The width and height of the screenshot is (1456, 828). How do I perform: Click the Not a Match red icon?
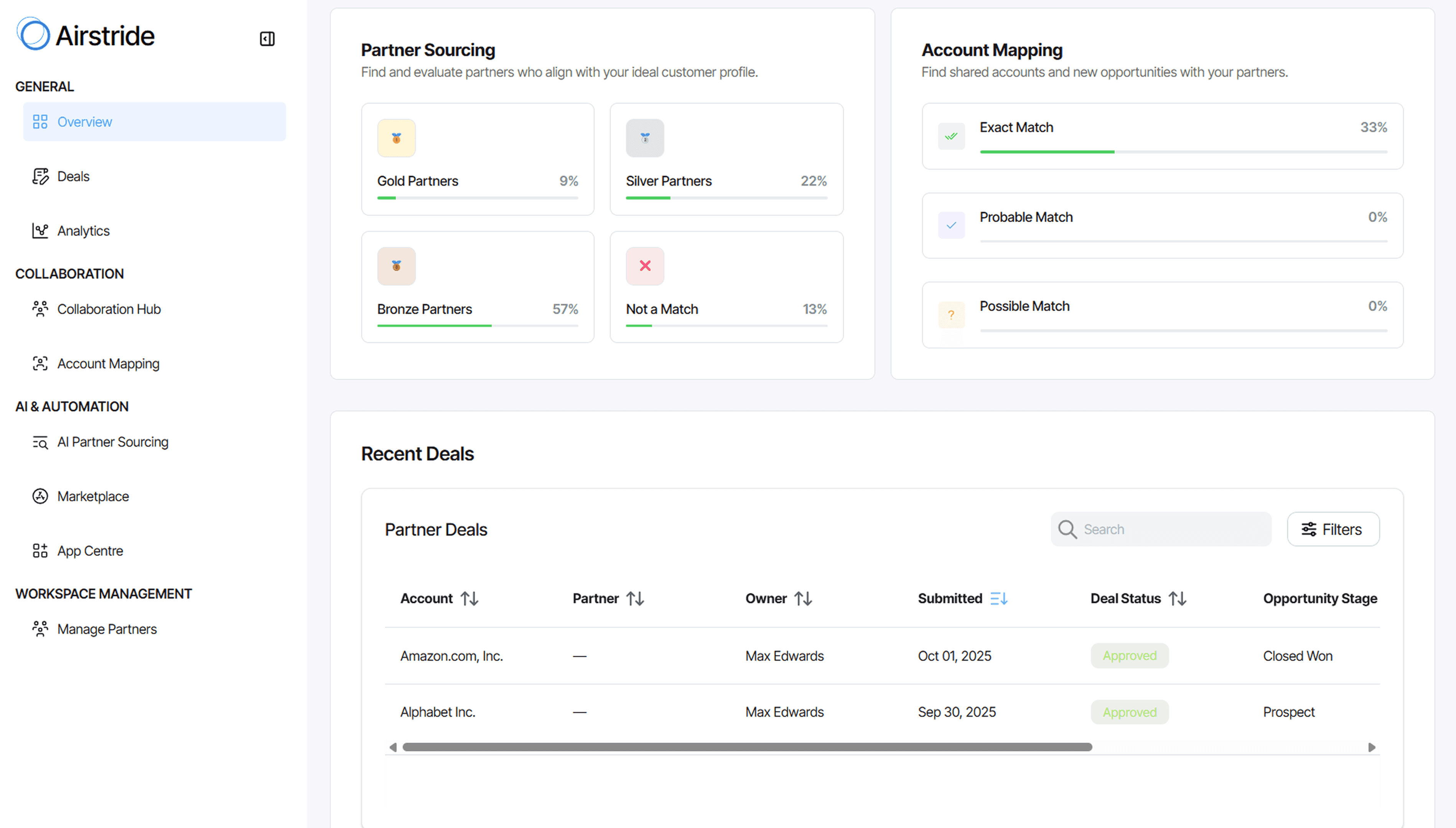pyautogui.click(x=644, y=266)
